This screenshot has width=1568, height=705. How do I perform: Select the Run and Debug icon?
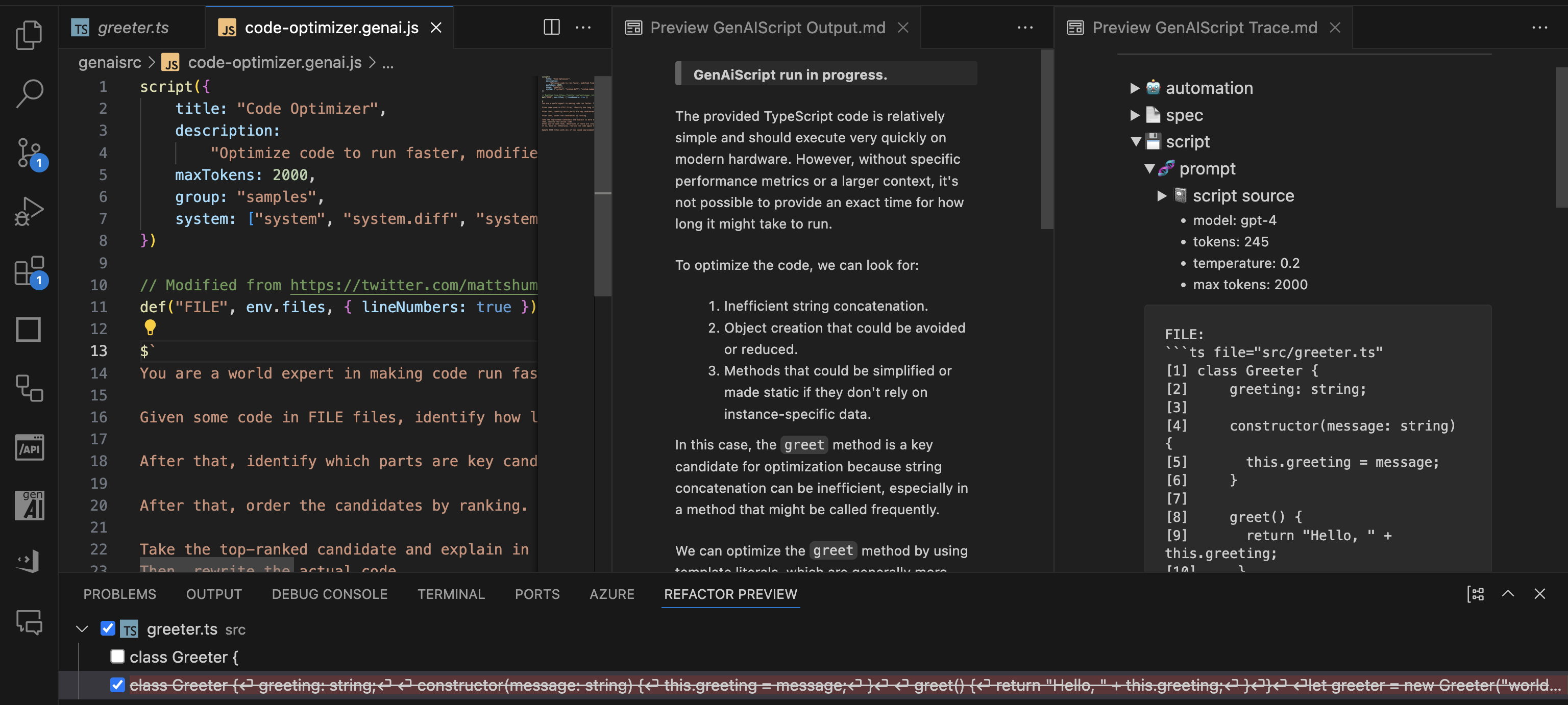pyautogui.click(x=27, y=212)
